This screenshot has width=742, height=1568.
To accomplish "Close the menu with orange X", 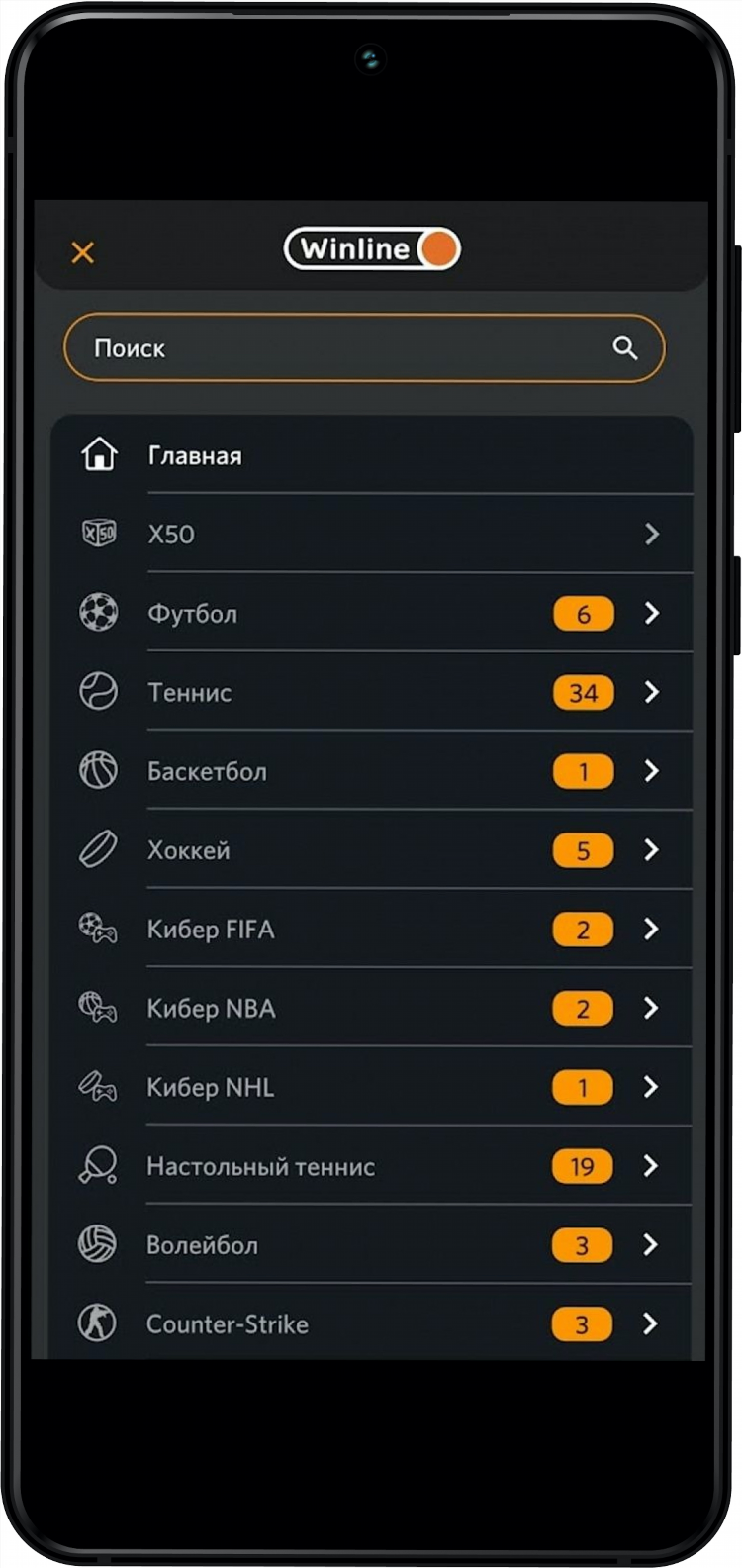I will pyautogui.click(x=83, y=252).
